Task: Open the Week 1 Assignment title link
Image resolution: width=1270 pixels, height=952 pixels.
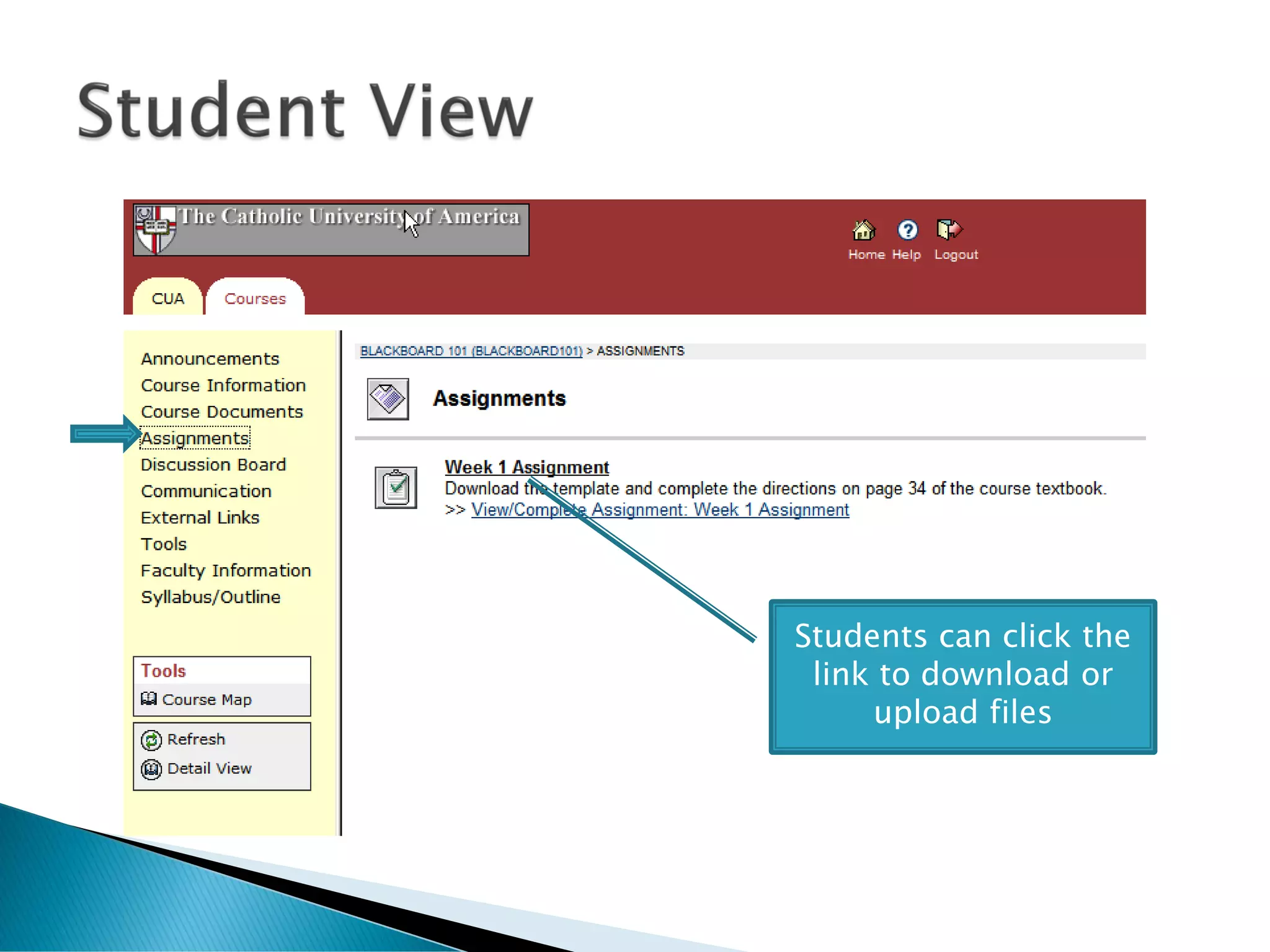Action: tap(526, 467)
